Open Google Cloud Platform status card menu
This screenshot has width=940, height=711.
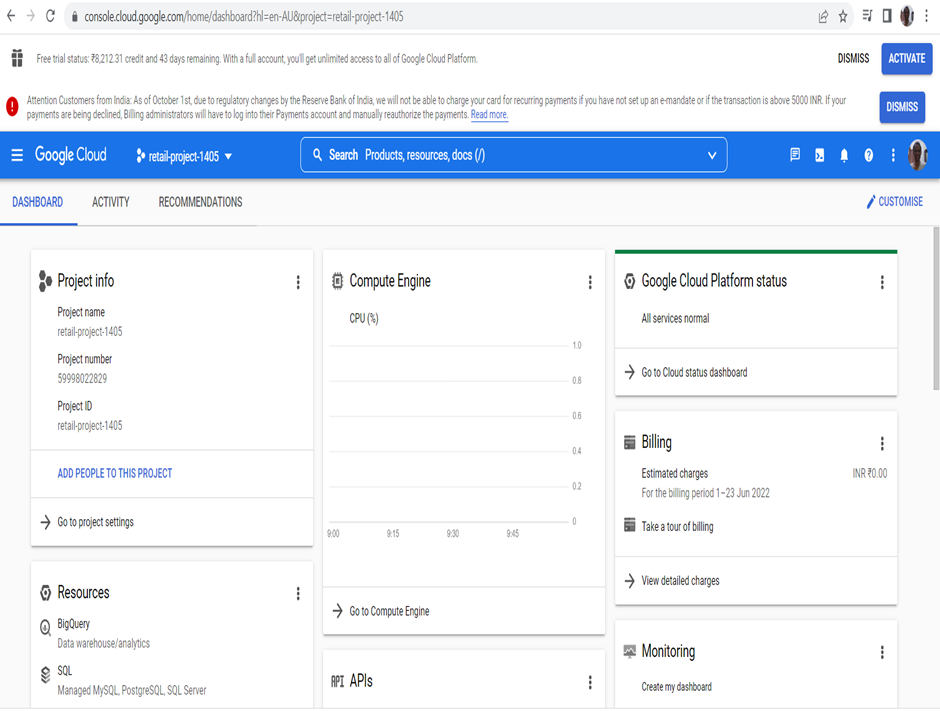pos(882,282)
